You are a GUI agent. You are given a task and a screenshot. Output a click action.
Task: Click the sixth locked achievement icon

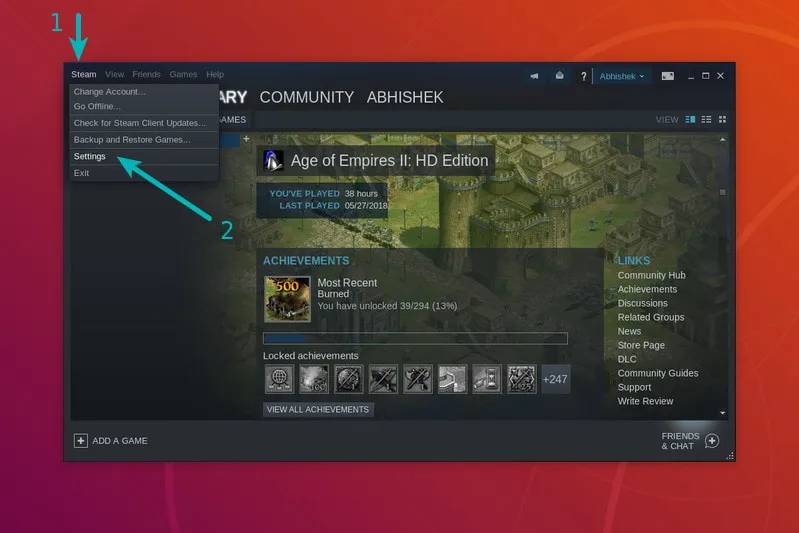(x=452, y=379)
